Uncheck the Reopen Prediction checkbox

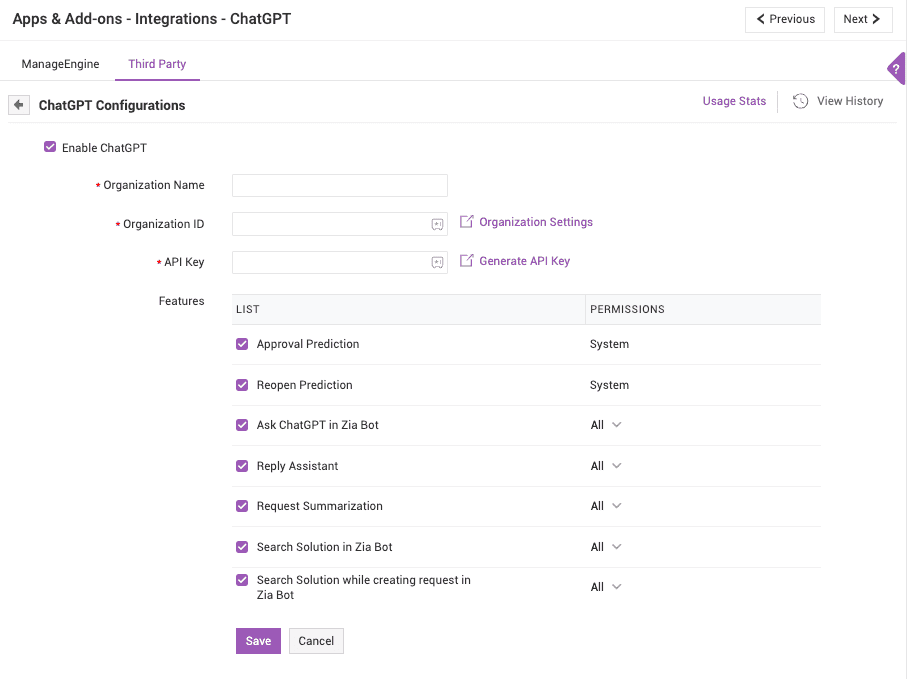click(x=242, y=385)
